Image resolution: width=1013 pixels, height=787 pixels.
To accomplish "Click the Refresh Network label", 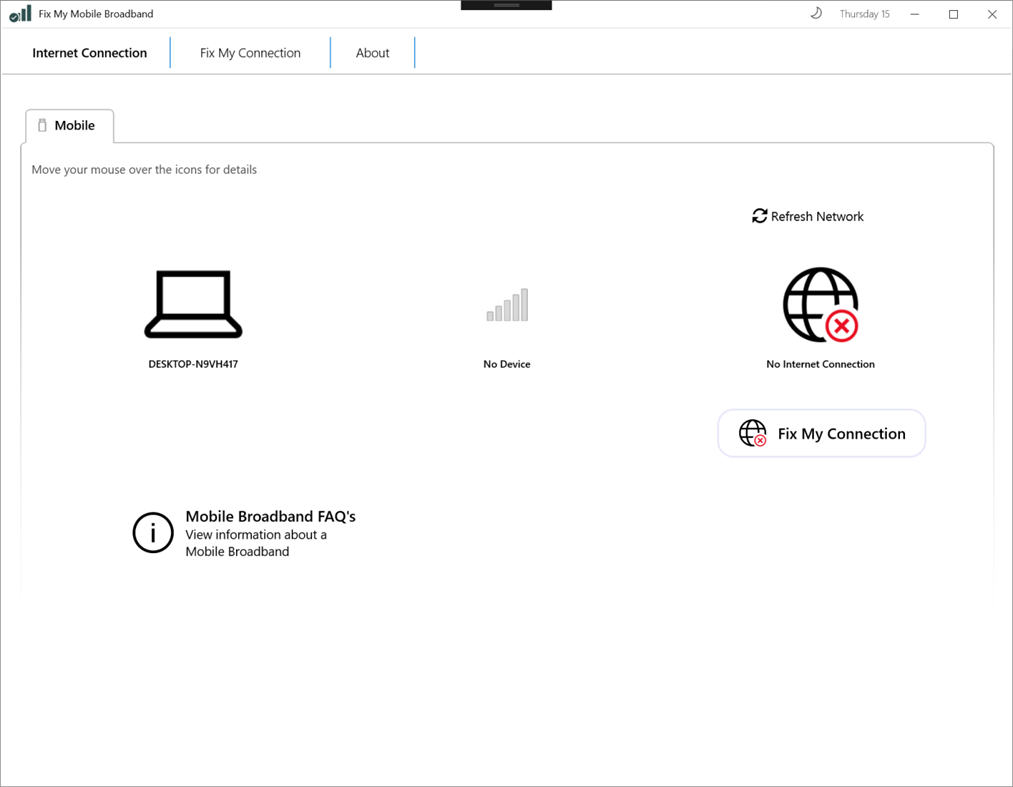I will coord(817,216).
